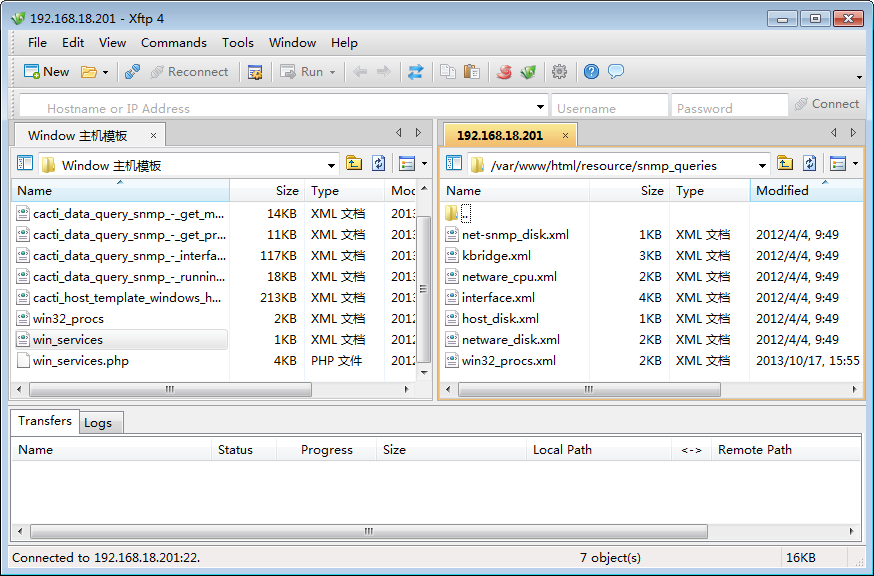This screenshot has height=576, width=874.
Task: Toggle folder tree in local pane
Action: click(x=25, y=163)
